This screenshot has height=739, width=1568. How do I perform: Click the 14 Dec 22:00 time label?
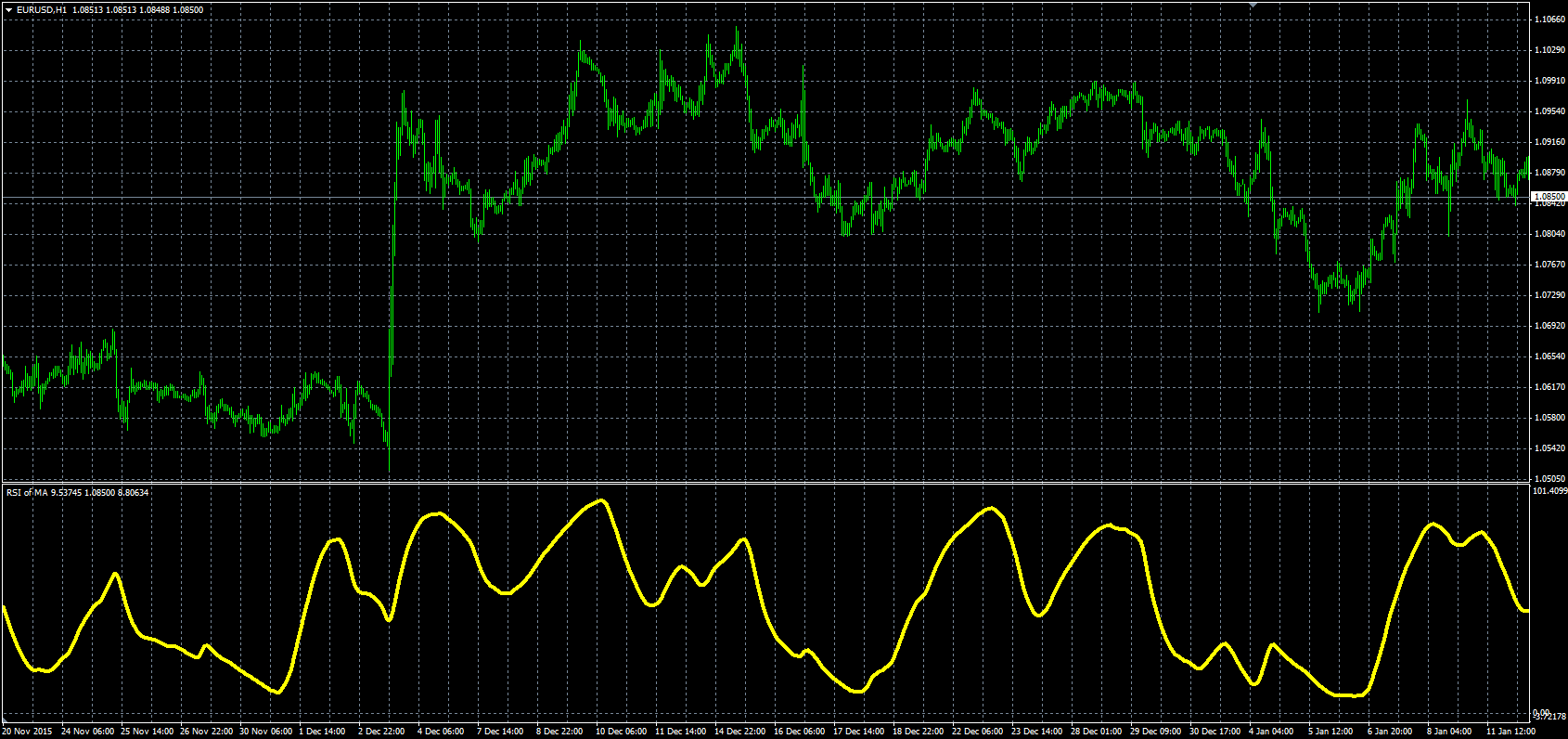click(740, 732)
